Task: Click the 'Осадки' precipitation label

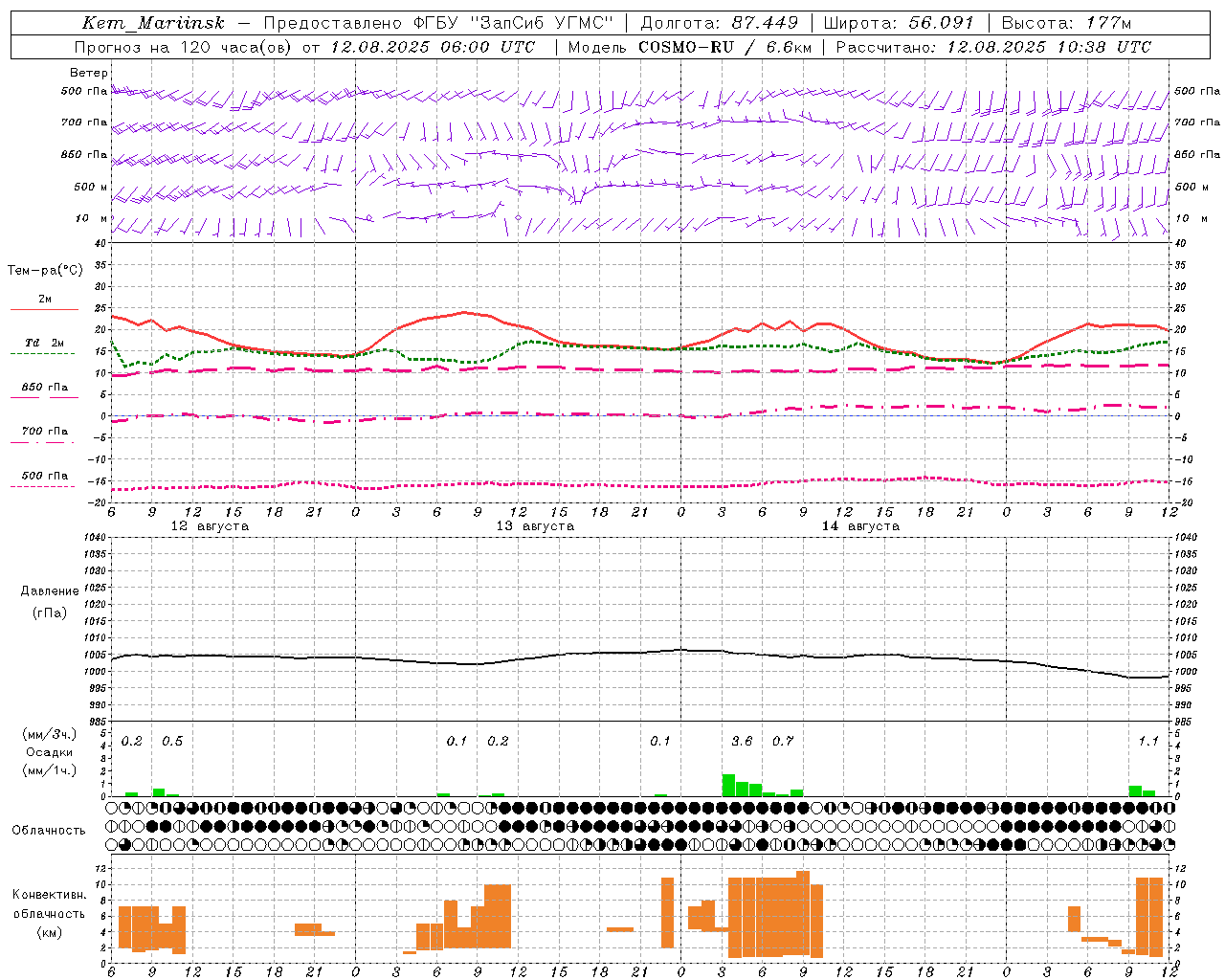Action: click(x=49, y=752)
